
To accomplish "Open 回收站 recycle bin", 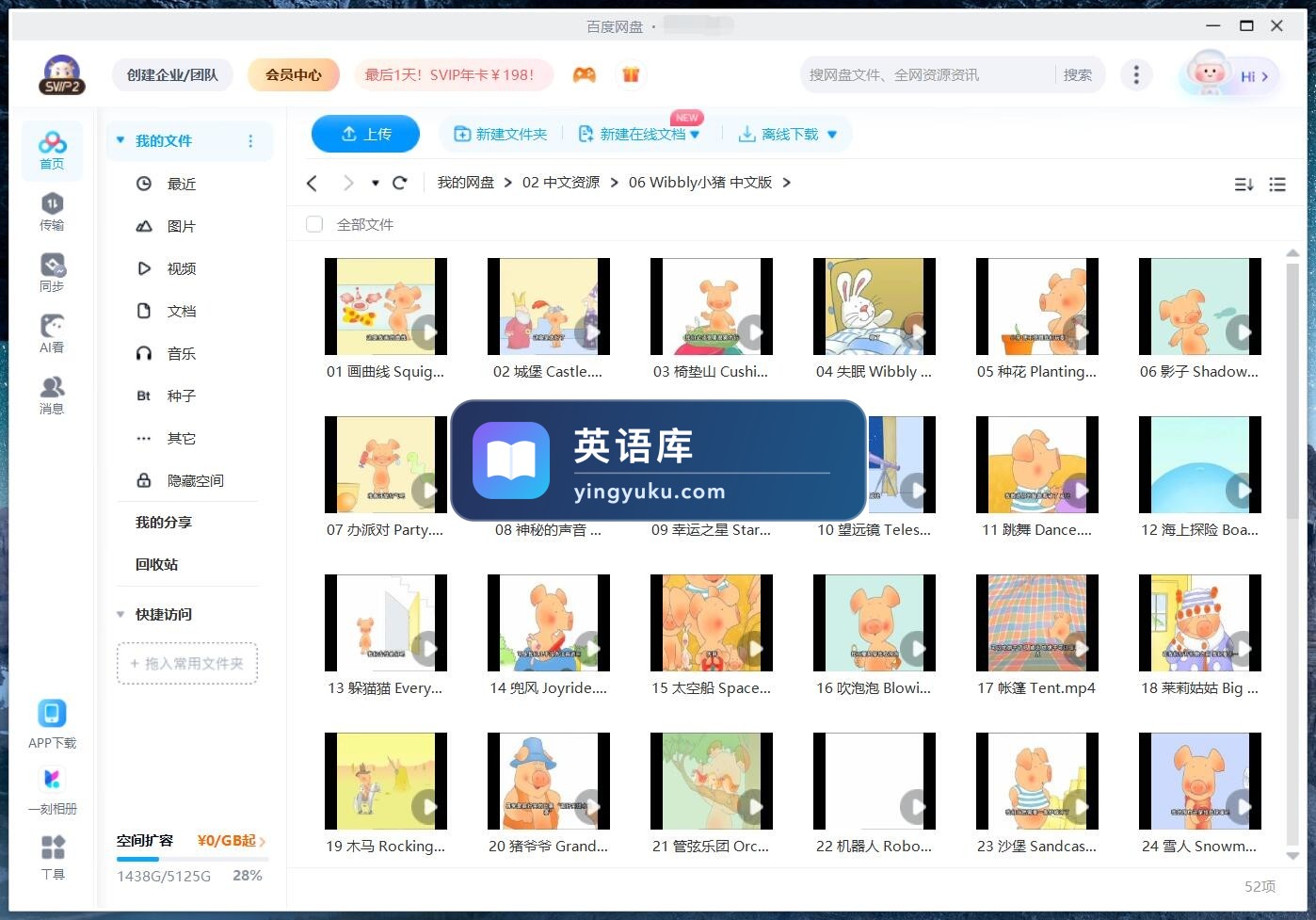I will point(156,564).
